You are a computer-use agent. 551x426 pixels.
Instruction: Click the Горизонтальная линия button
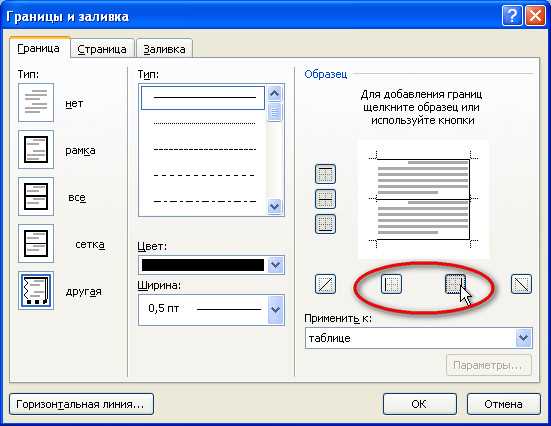pyautogui.click(x=82, y=404)
